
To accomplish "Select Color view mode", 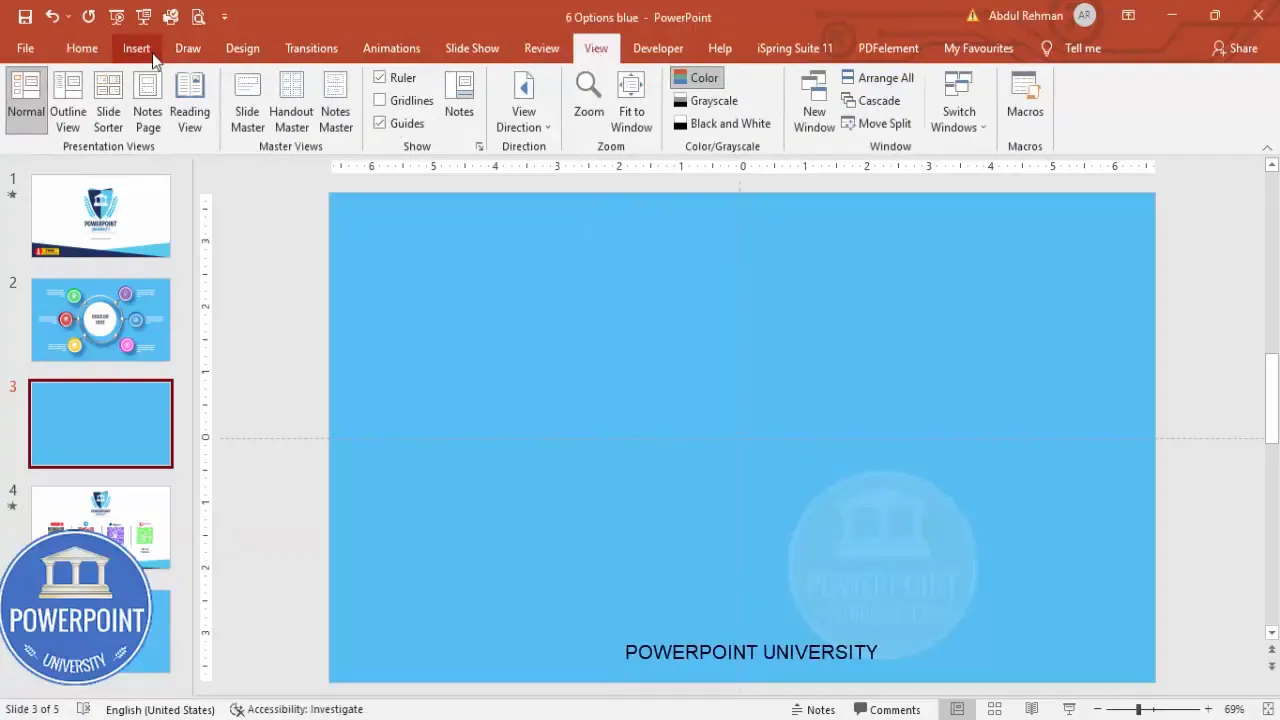I will (695, 77).
